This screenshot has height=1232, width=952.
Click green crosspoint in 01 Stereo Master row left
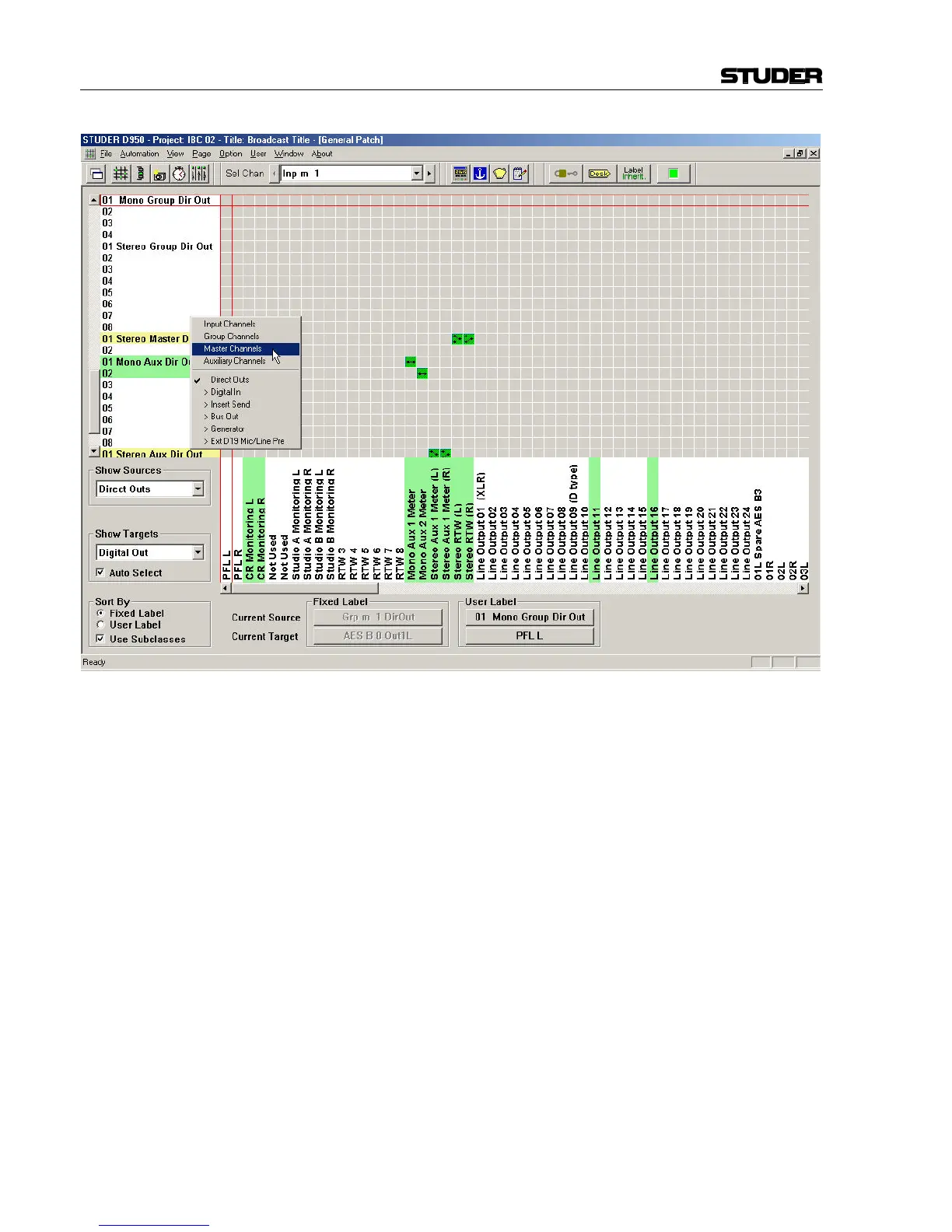pos(457,339)
